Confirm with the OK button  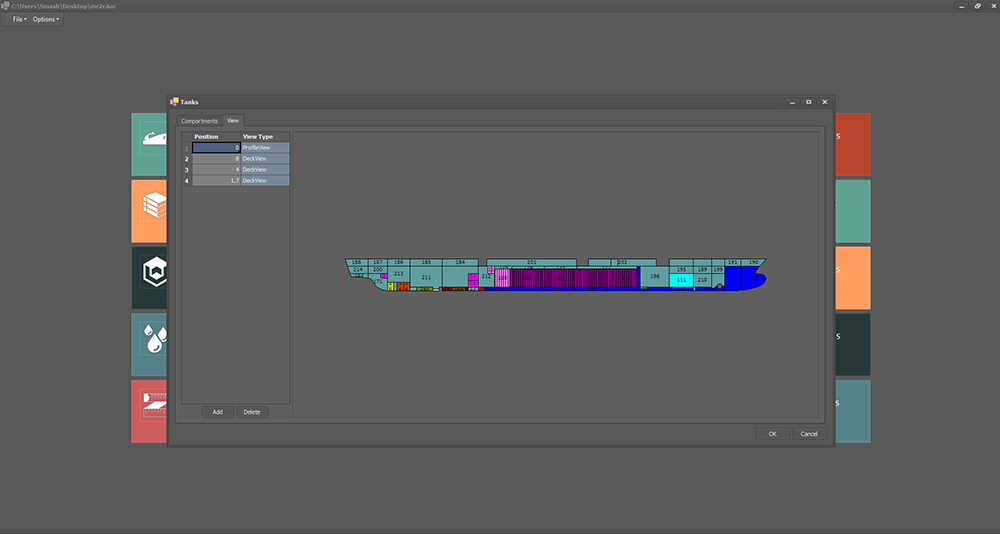[x=772, y=433]
